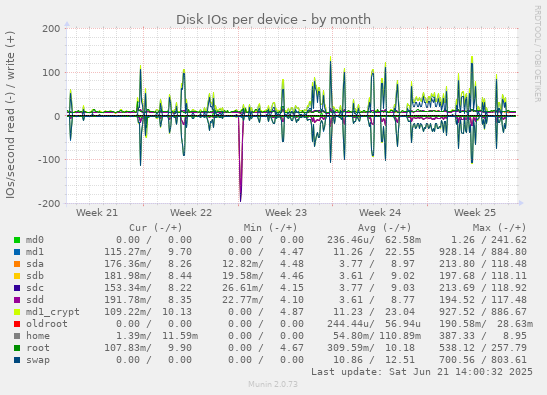
Task: Click the '200' y-axis label
Action: (x=51, y=29)
